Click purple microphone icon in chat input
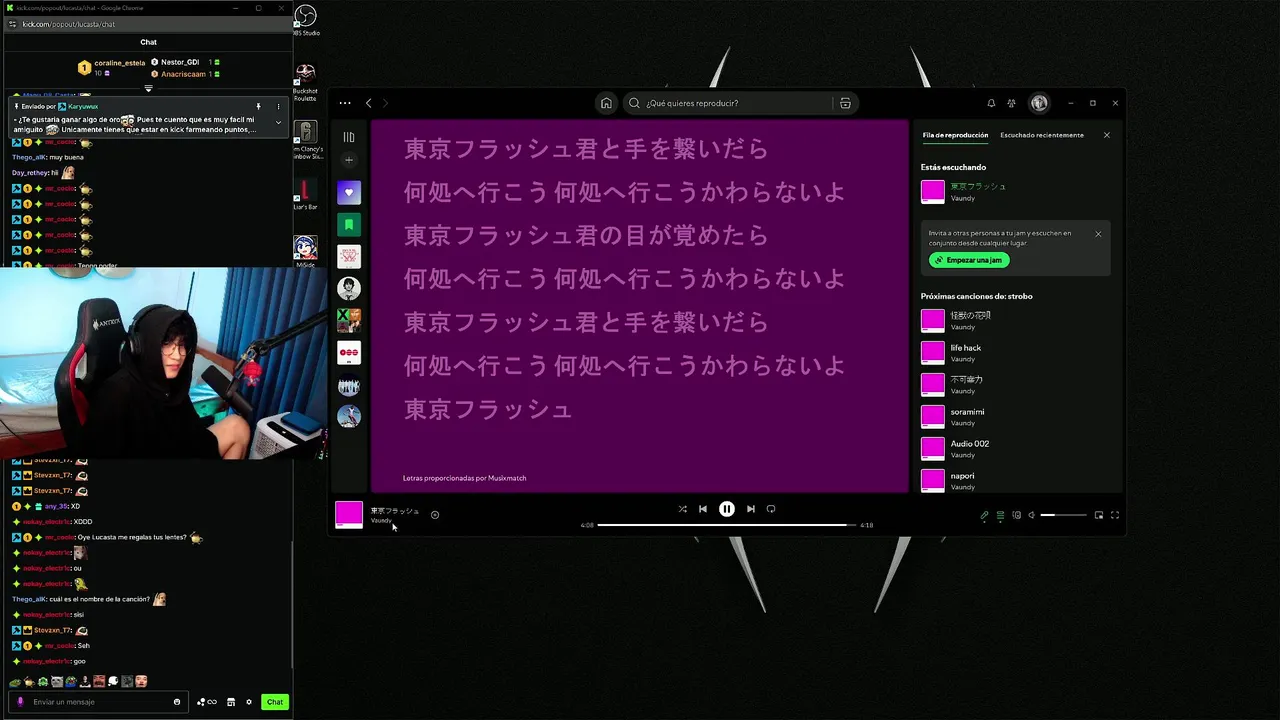 20,702
